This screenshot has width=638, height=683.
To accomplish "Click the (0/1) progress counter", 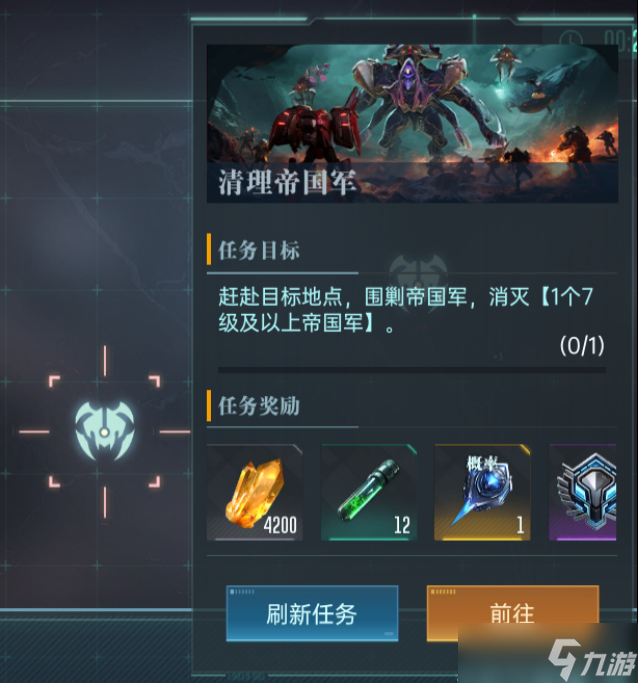I will click(582, 346).
